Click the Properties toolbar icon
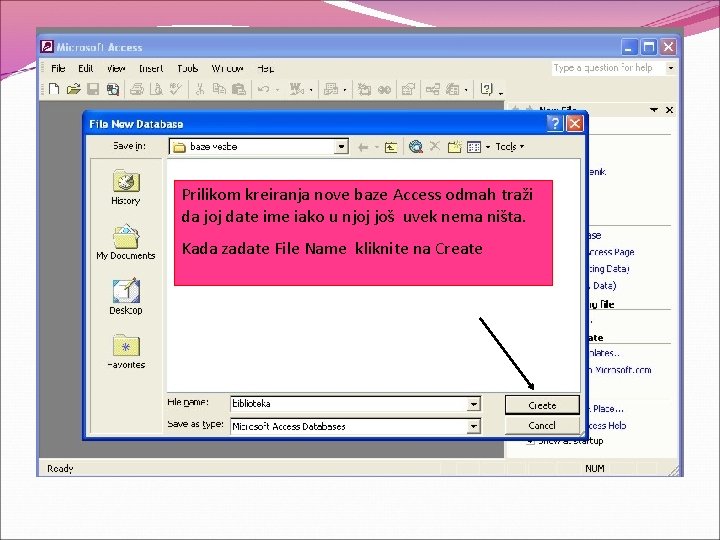720x540 pixels. pos(408,89)
